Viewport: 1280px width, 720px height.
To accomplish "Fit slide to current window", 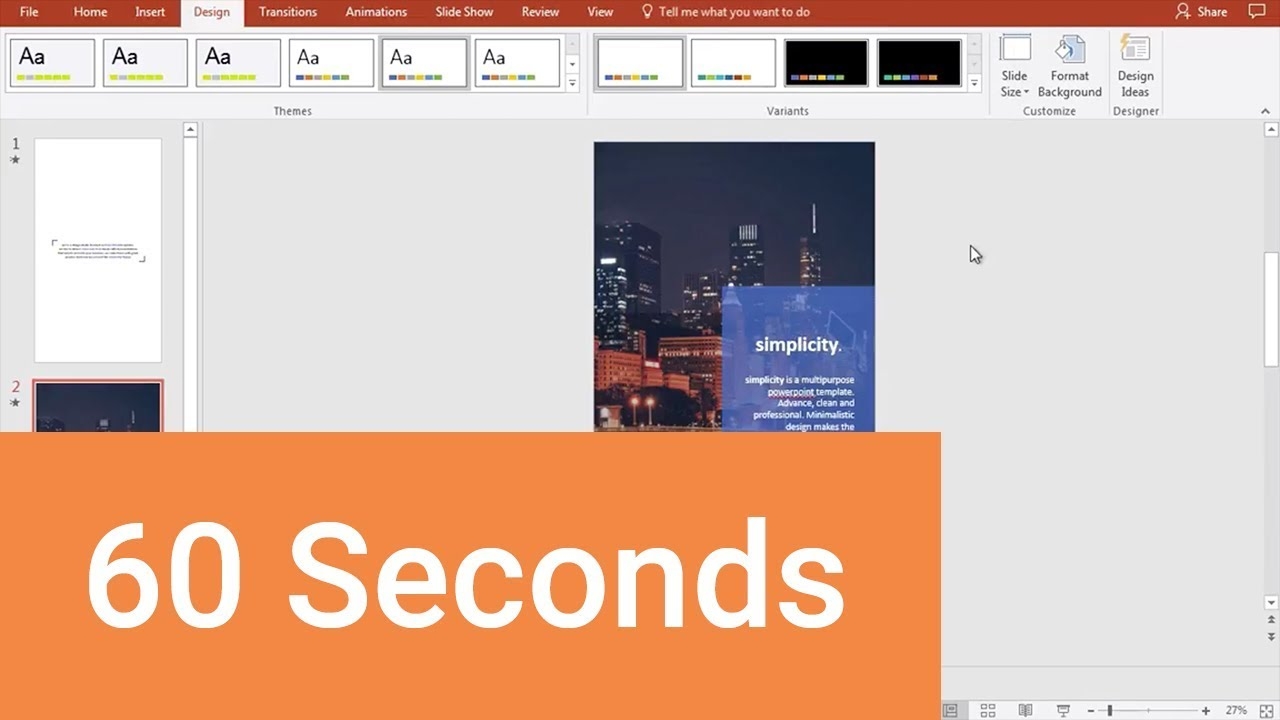I will click(x=1267, y=710).
